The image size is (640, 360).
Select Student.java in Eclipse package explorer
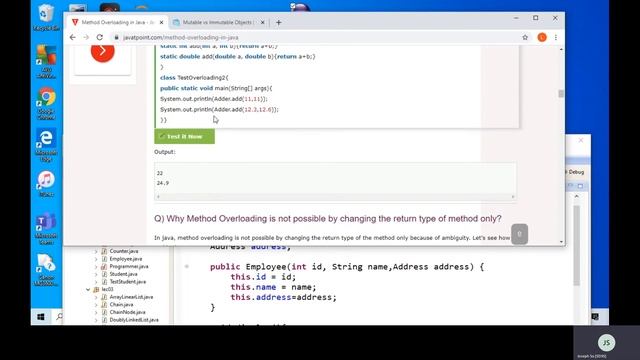point(123,274)
